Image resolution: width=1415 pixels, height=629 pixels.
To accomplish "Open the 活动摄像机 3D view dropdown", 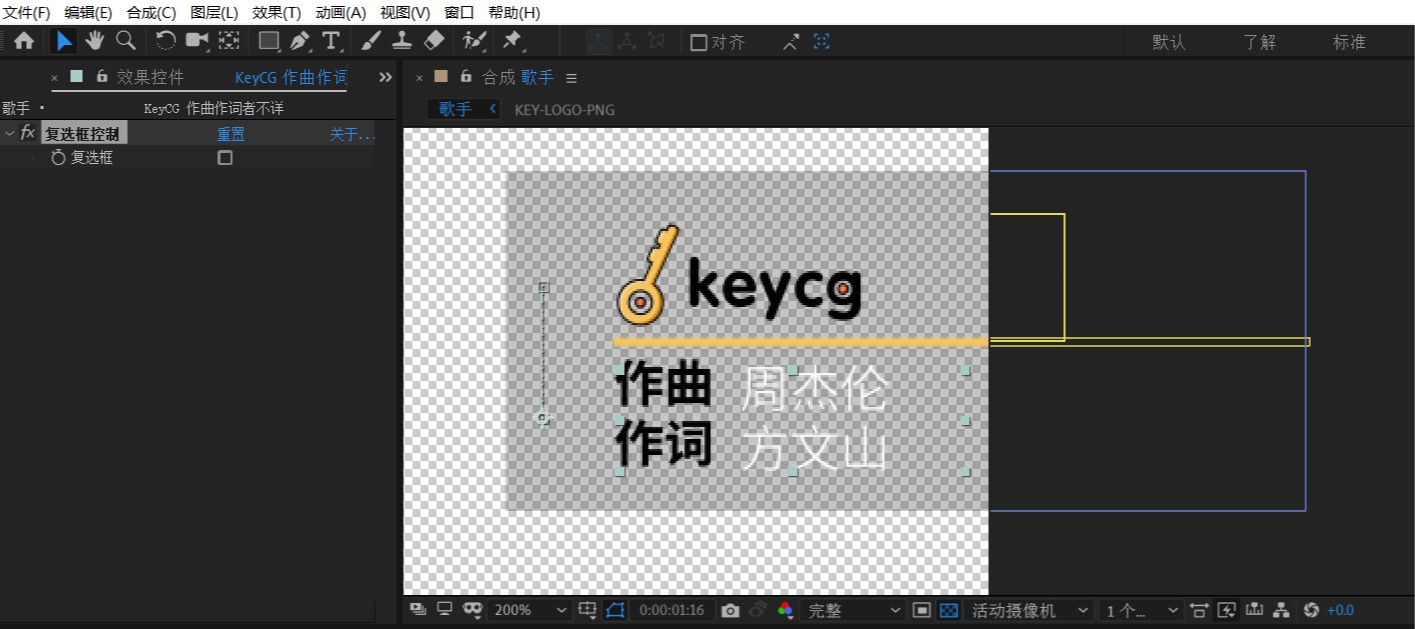I will [x=1029, y=610].
